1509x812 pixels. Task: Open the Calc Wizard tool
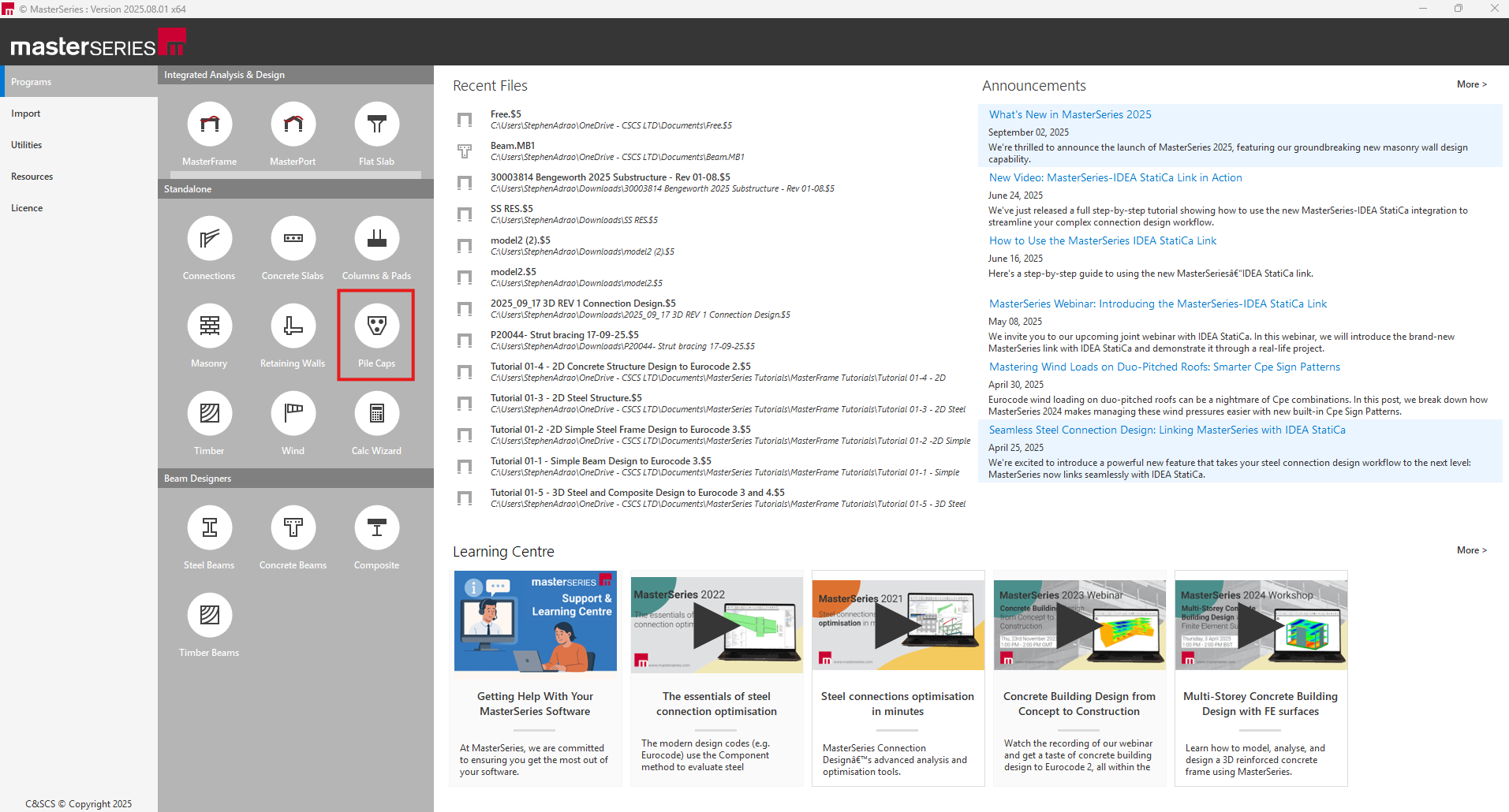pyautogui.click(x=376, y=414)
